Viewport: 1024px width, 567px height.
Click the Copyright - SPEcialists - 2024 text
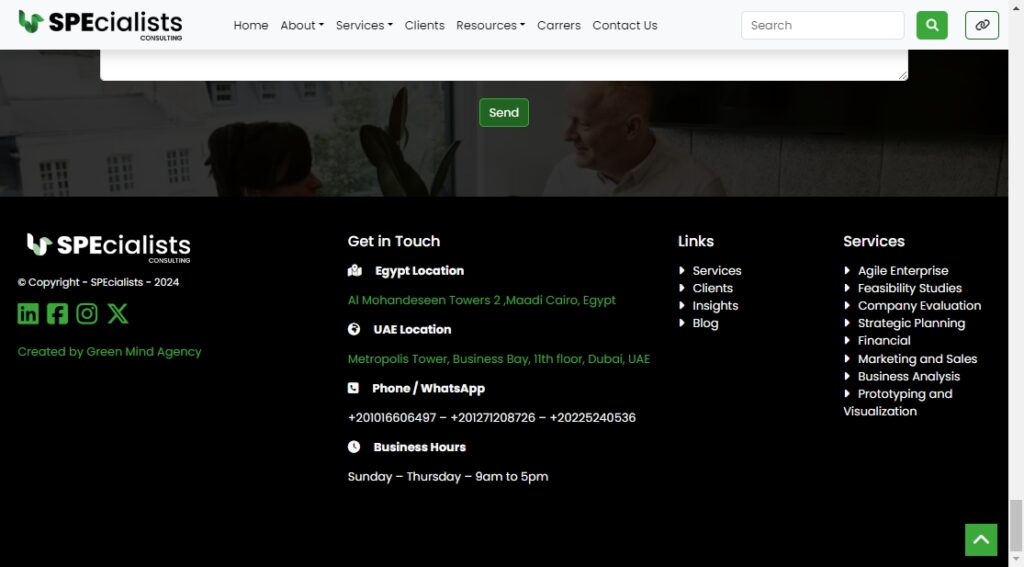pyautogui.click(x=99, y=282)
